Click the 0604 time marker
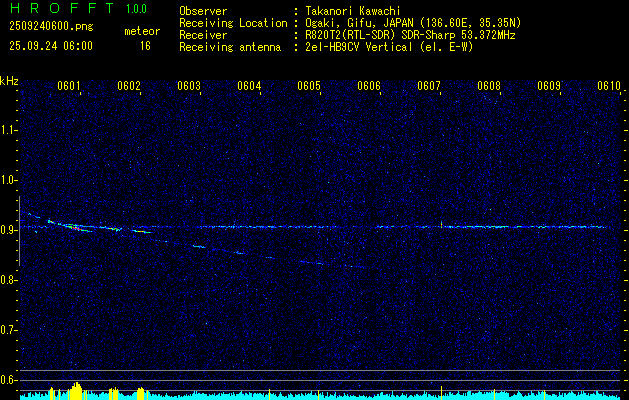This screenshot has width=629, height=400. [x=249, y=86]
